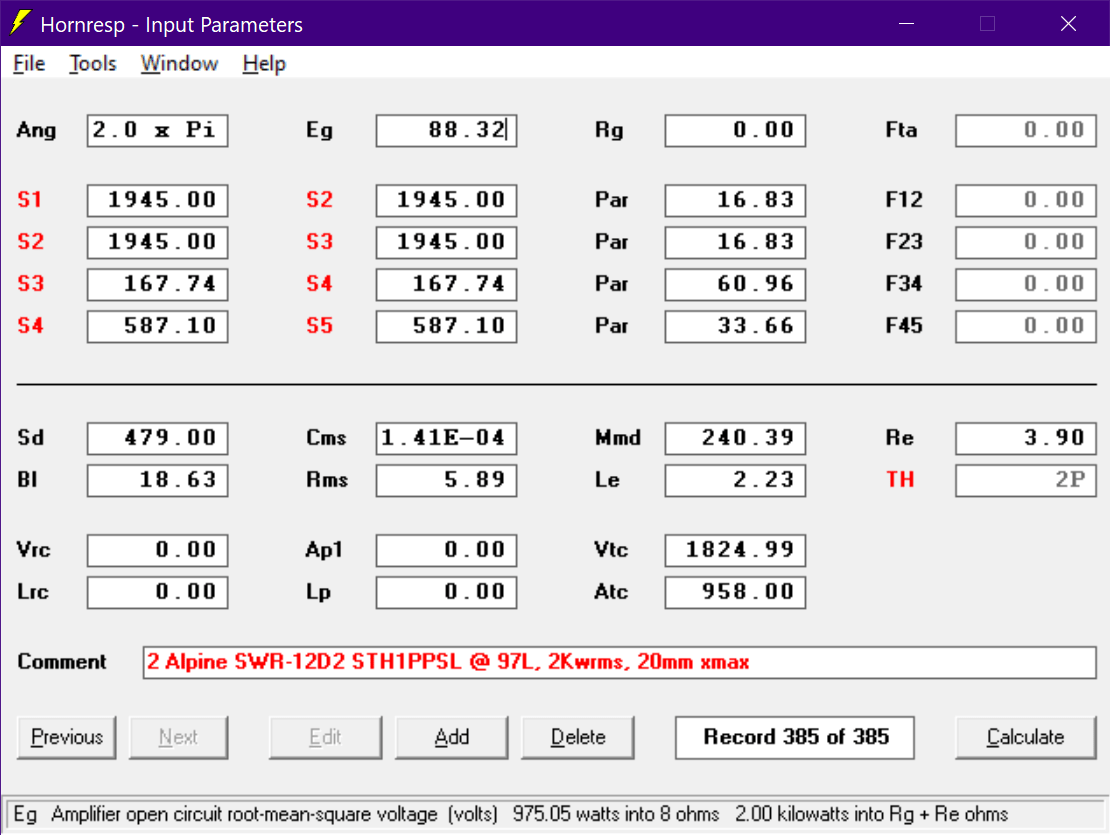This screenshot has height=835, width=1110.
Task: Click the TH field showing 2P
Action: pos(1025,480)
